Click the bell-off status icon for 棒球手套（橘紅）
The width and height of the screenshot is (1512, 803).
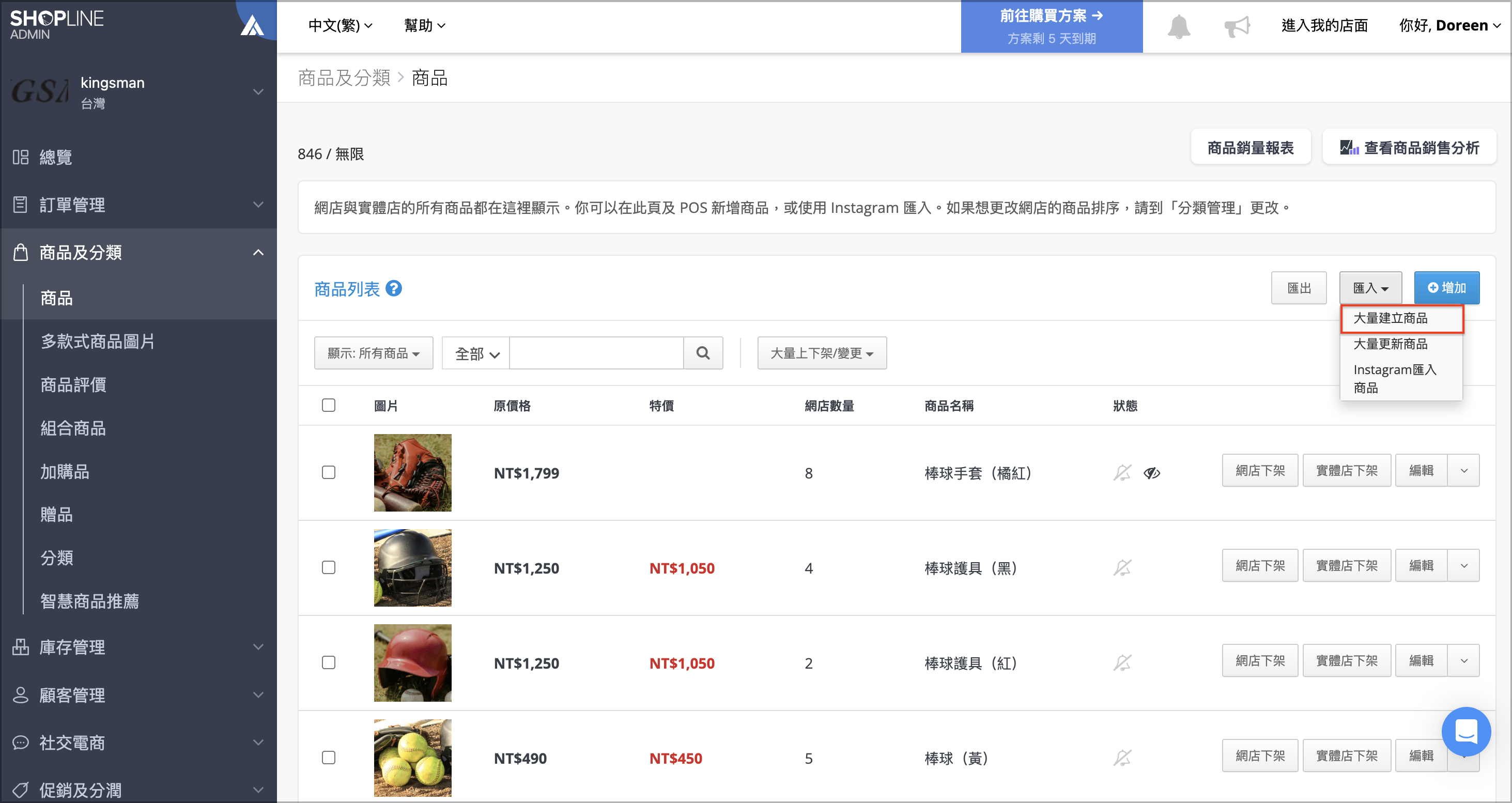point(1122,472)
